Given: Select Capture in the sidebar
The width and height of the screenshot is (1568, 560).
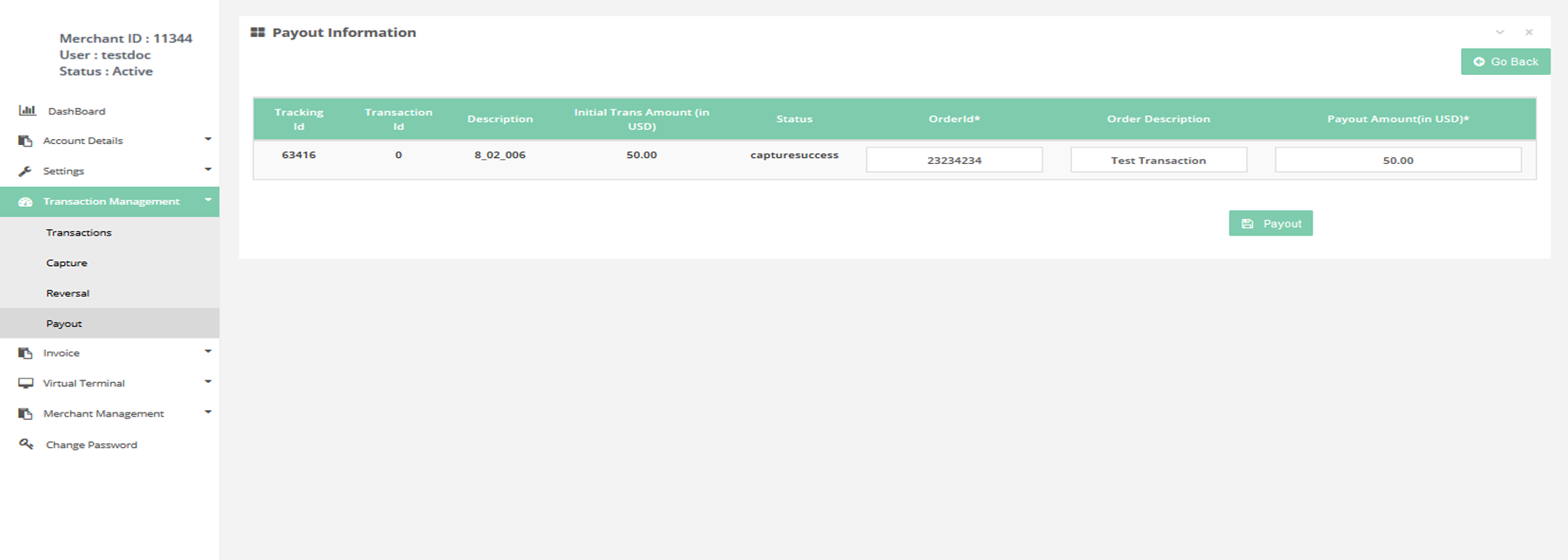Looking at the screenshot, I should coord(67,264).
